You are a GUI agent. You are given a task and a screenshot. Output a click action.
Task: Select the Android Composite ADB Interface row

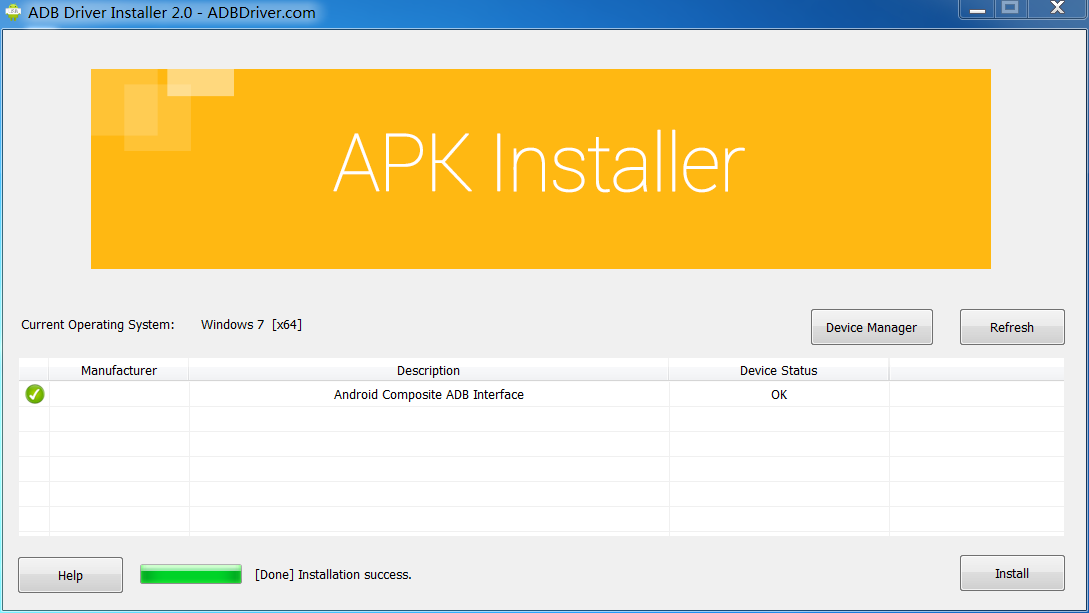click(x=428, y=395)
